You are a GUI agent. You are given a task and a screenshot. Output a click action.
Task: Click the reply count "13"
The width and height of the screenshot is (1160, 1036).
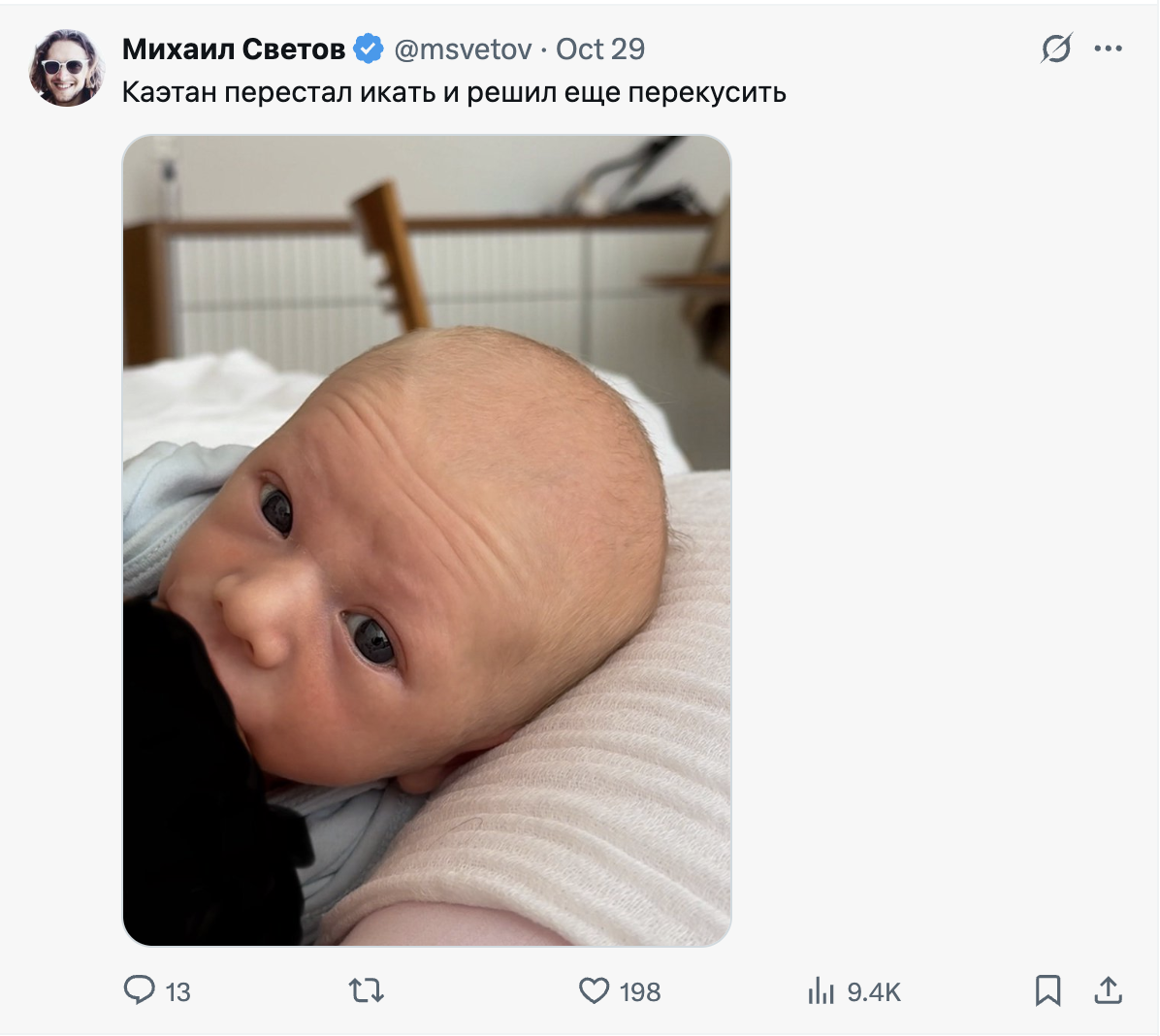click(178, 992)
